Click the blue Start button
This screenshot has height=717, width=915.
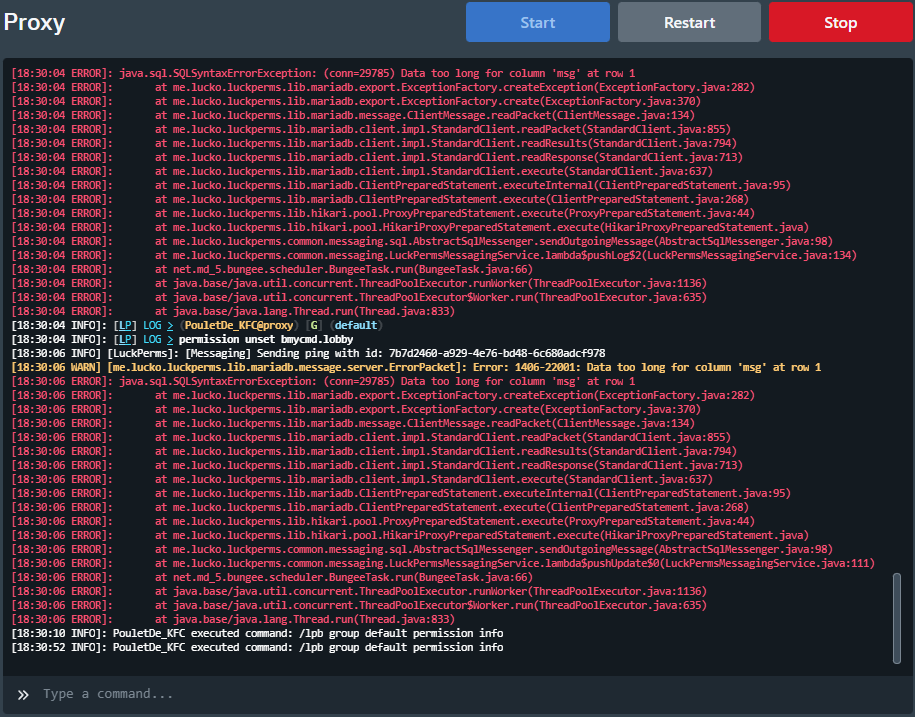tap(537, 22)
